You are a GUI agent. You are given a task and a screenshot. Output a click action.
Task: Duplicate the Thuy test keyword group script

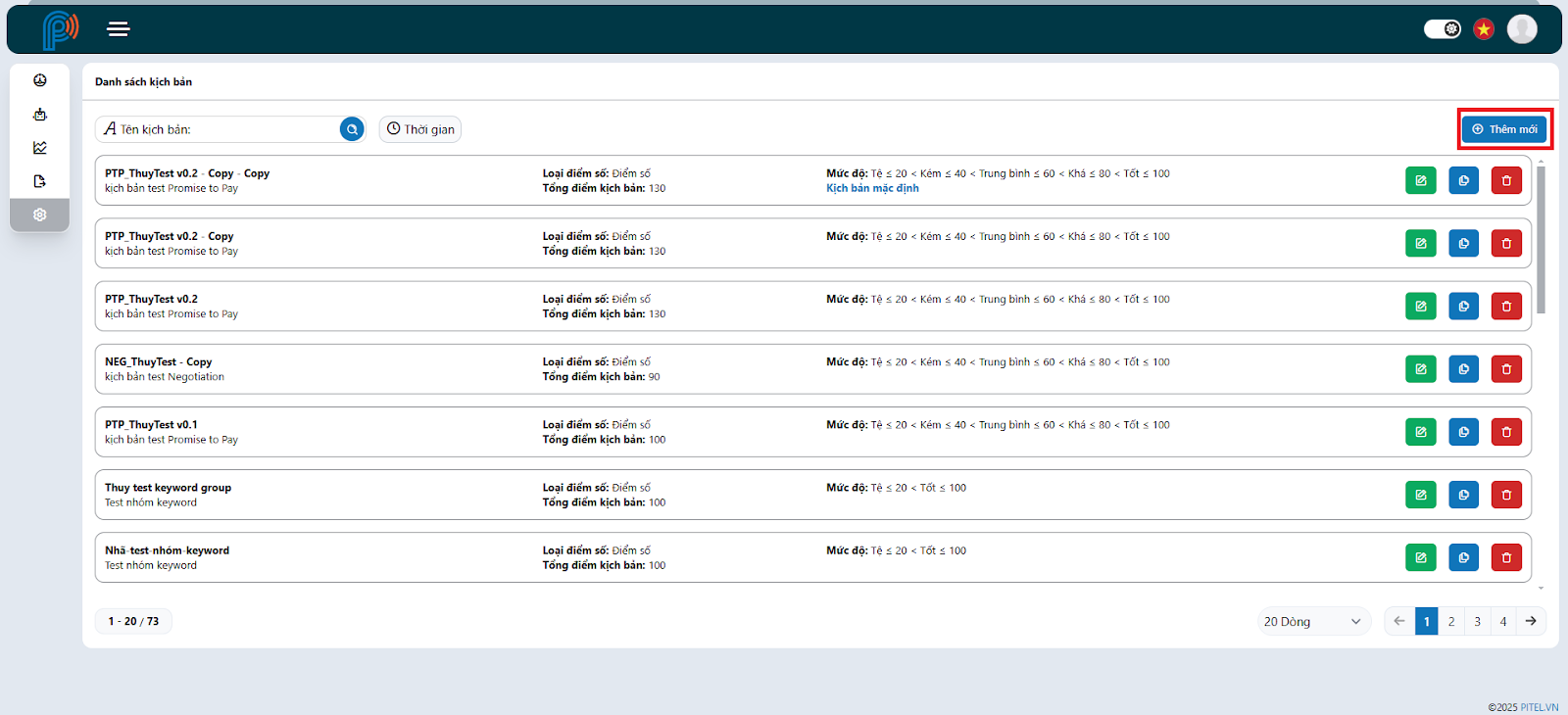tap(1464, 495)
